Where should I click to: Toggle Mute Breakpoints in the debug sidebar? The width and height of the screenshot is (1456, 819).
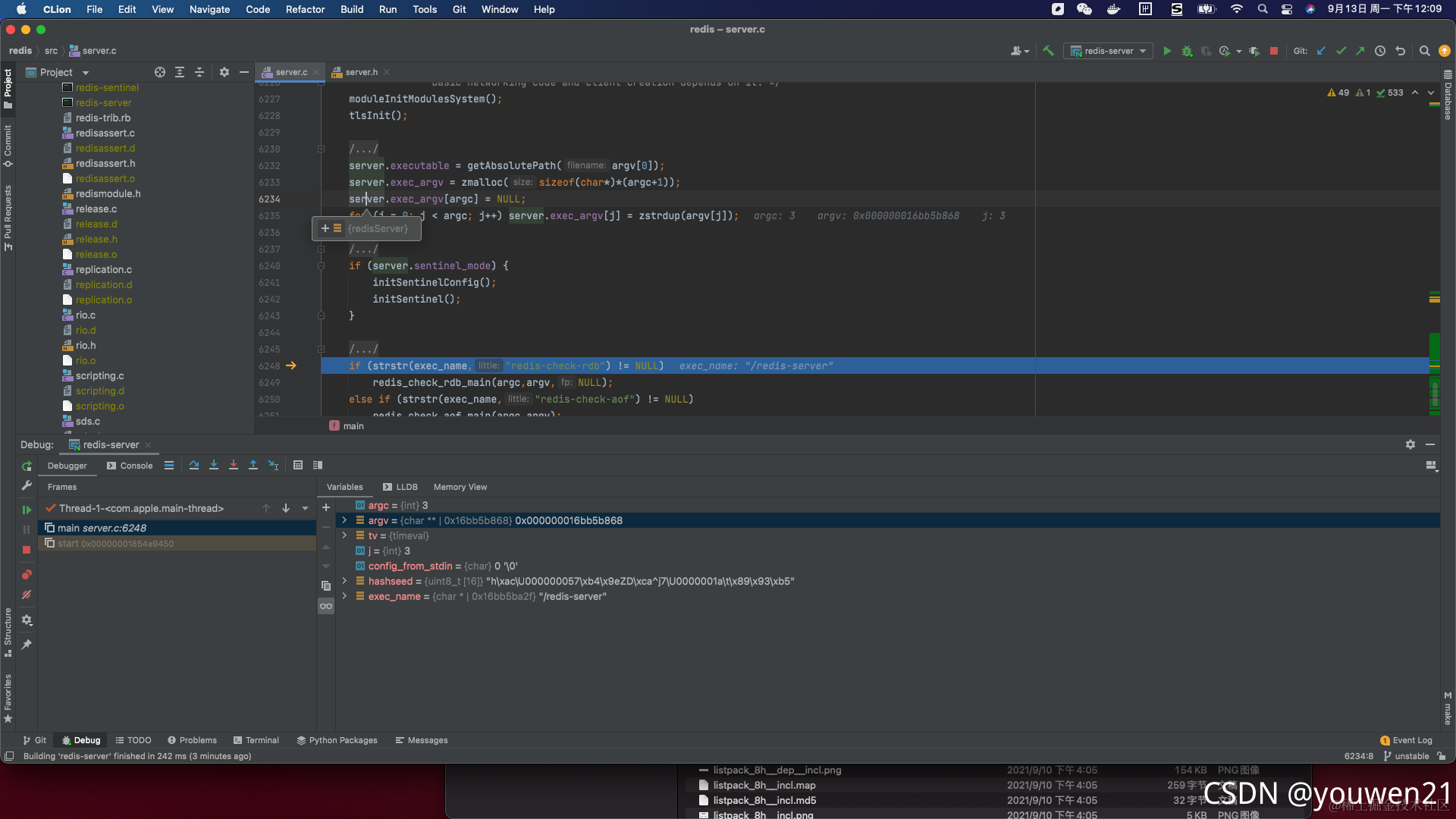27,595
